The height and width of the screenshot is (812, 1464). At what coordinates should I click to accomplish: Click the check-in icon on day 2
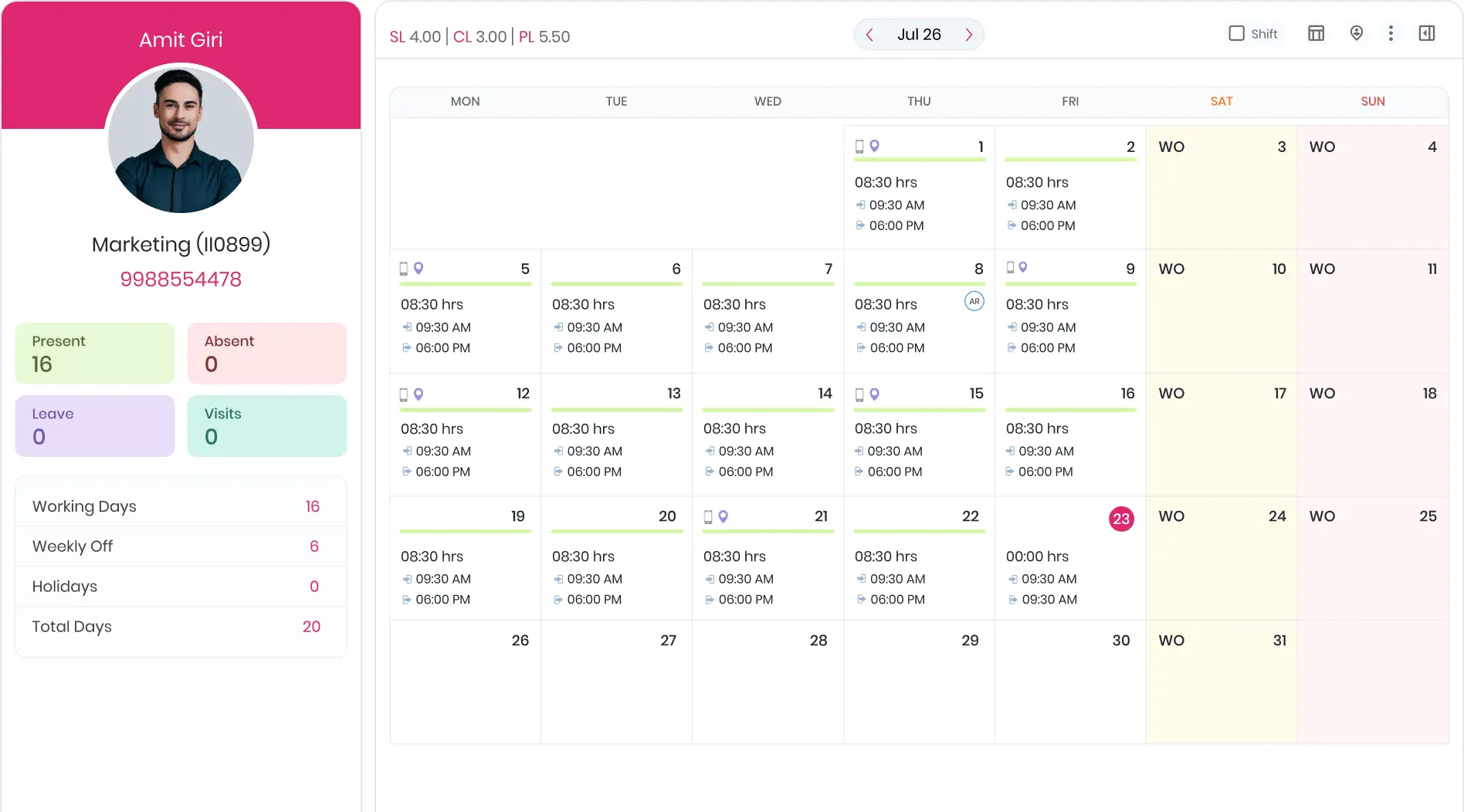[x=1012, y=205]
